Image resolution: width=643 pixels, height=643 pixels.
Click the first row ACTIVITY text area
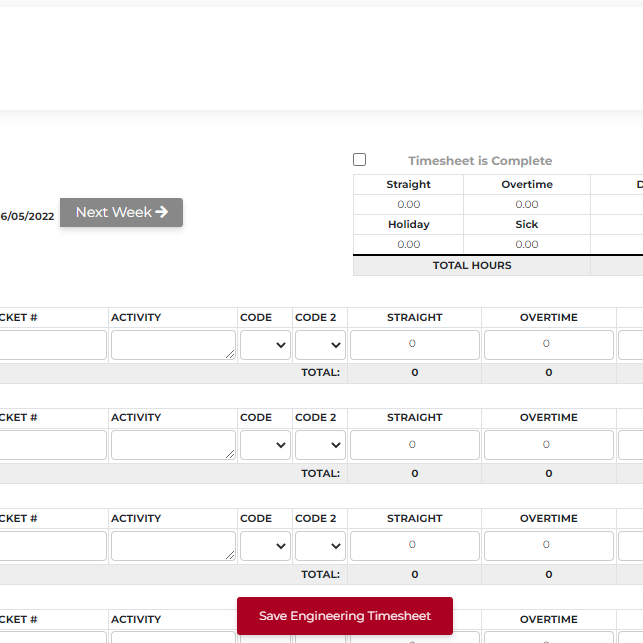173,345
